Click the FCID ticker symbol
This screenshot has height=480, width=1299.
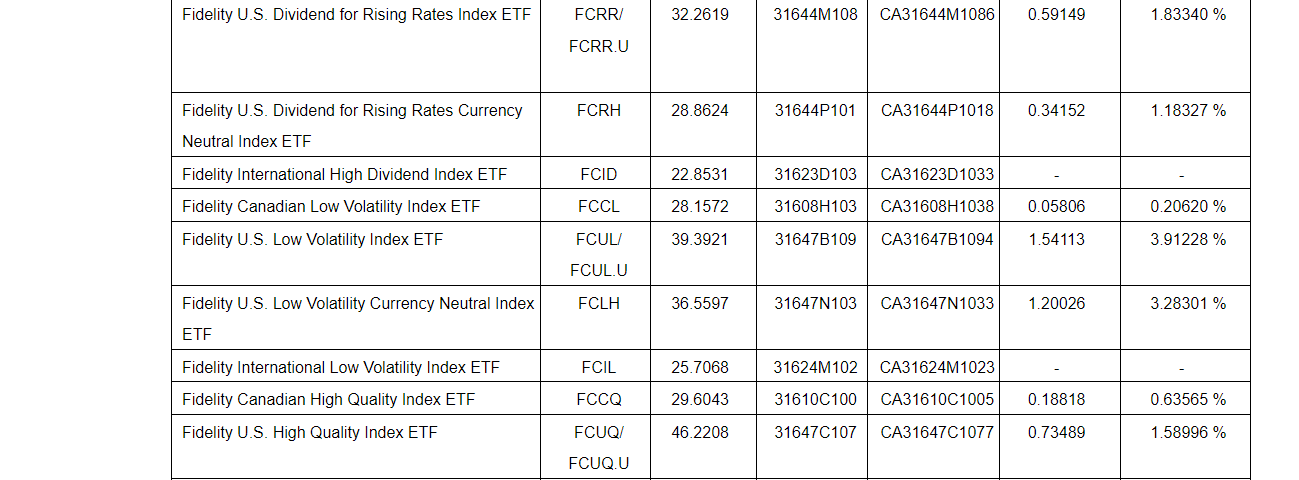598,175
